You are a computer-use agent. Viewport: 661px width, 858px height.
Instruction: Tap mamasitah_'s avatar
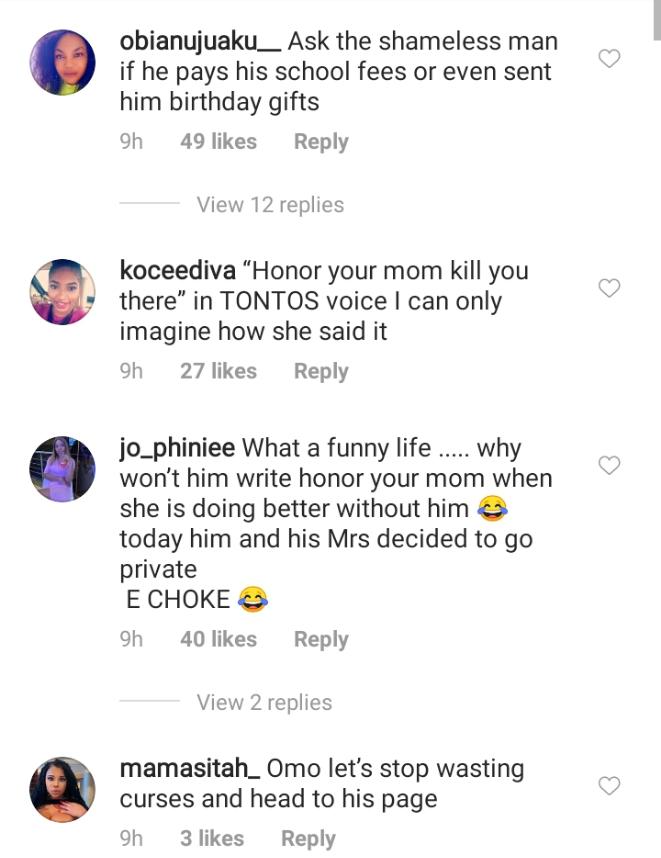tap(63, 790)
